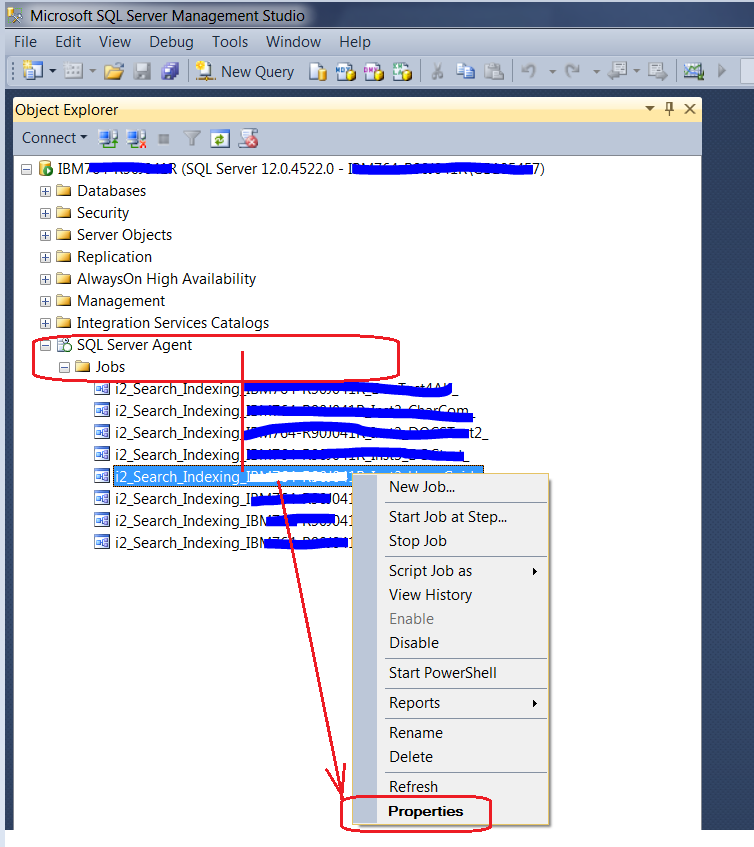Click the Paste clipboard icon
Image resolution: width=754 pixels, height=847 pixels.
coord(494,71)
